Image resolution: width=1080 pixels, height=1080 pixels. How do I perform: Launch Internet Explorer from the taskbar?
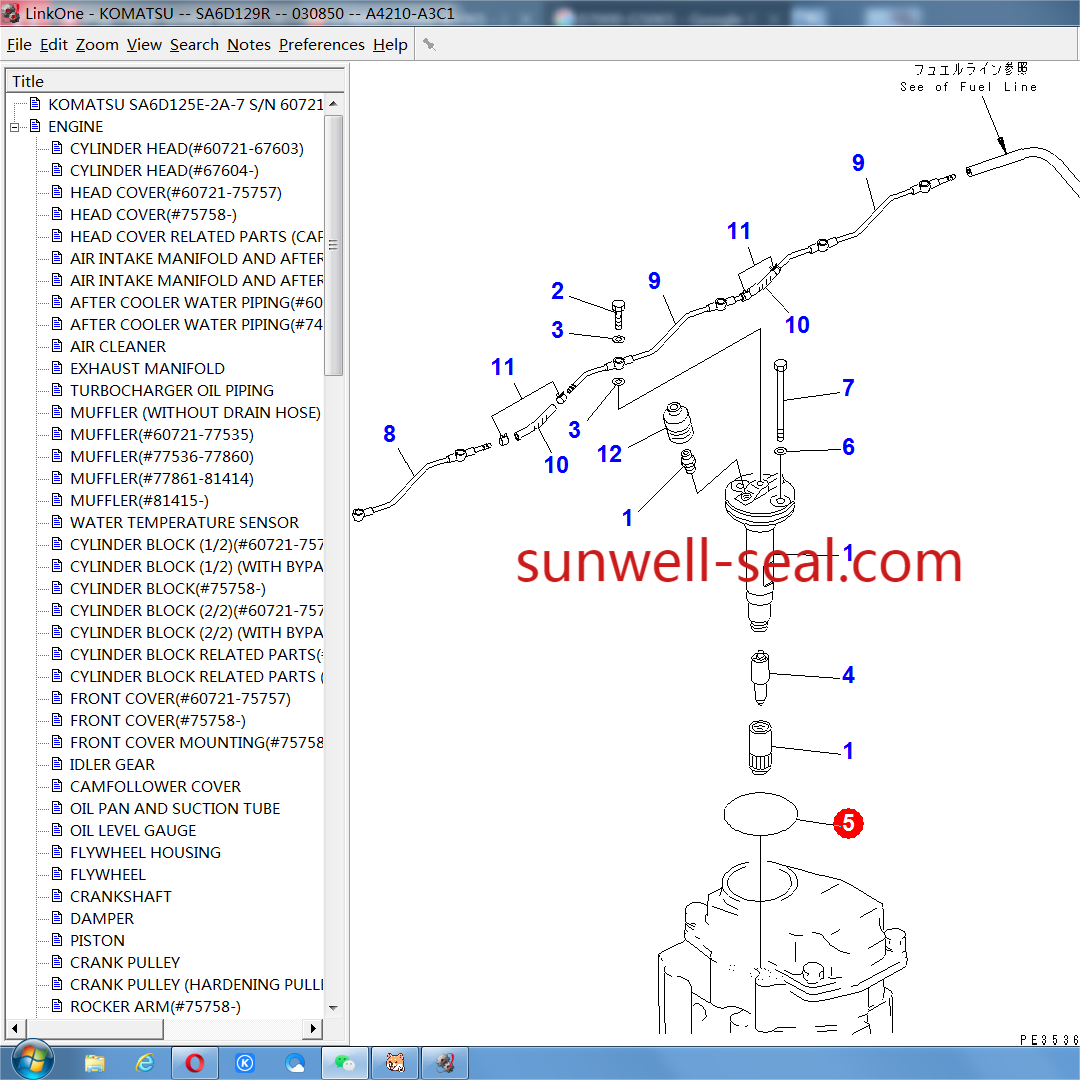tap(145, 1062)
